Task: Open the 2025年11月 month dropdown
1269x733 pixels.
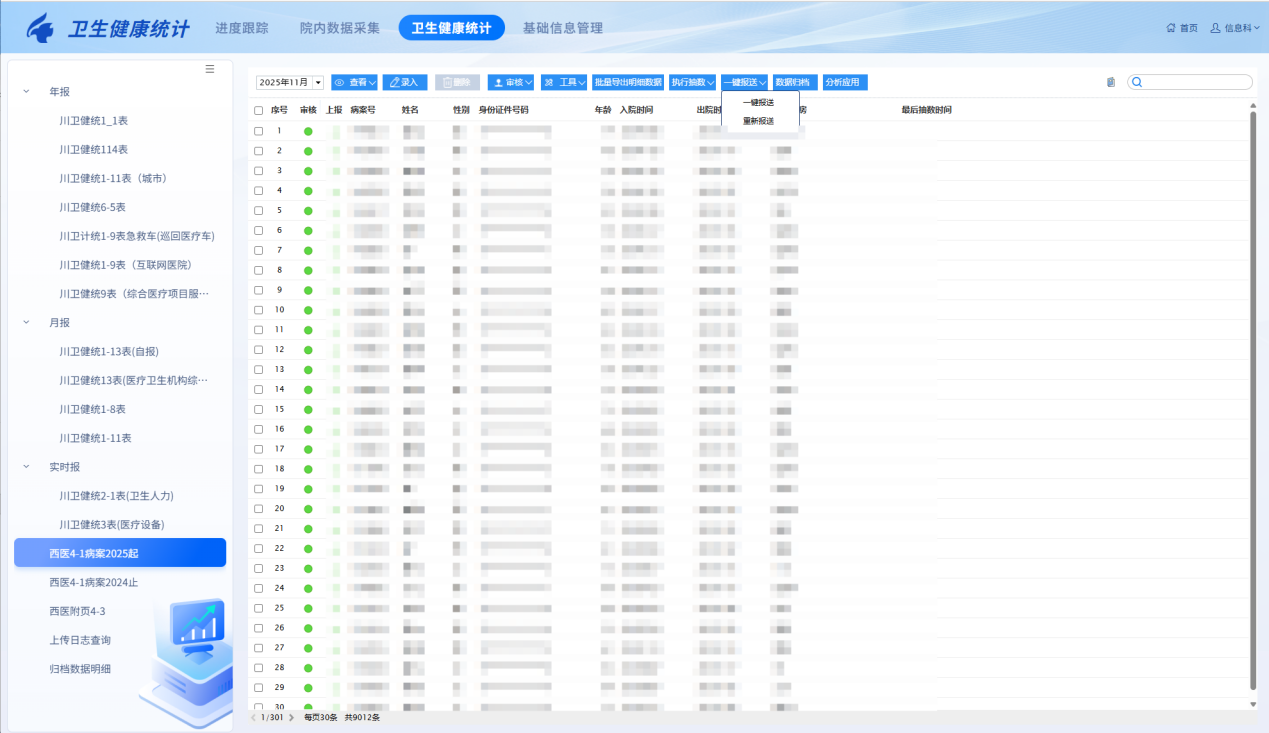Action: pos(318,82)
